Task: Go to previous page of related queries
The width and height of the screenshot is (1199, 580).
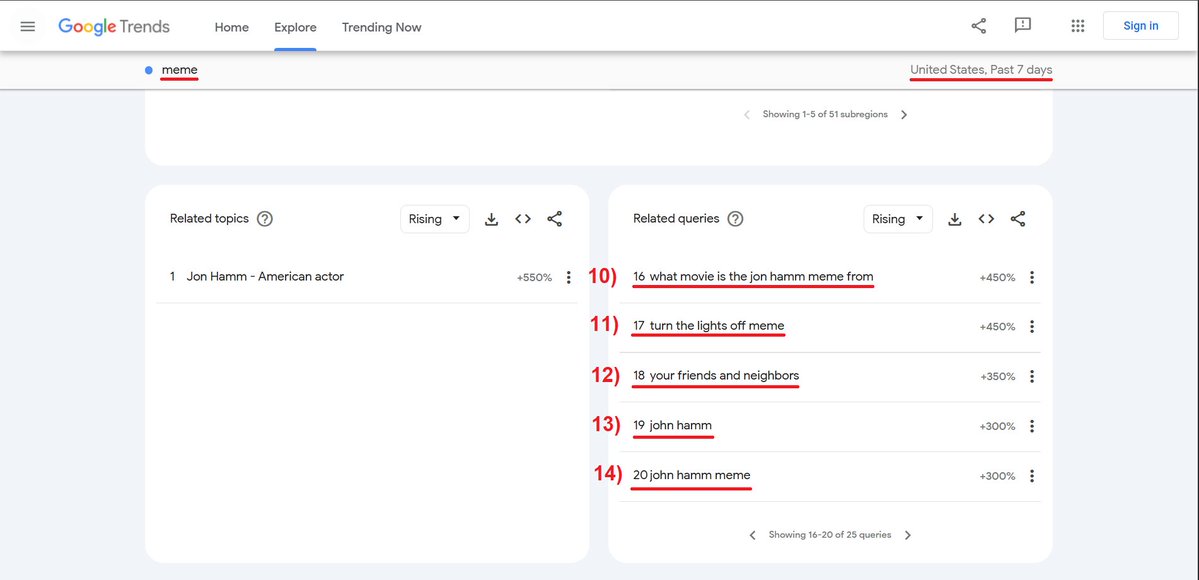Action: point(752,536)
